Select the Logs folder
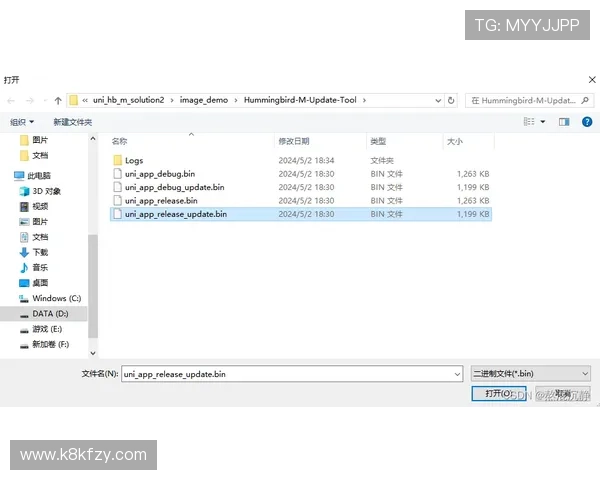Image resolution: width=600 pixels, height=480 pixels. (133, 160)
